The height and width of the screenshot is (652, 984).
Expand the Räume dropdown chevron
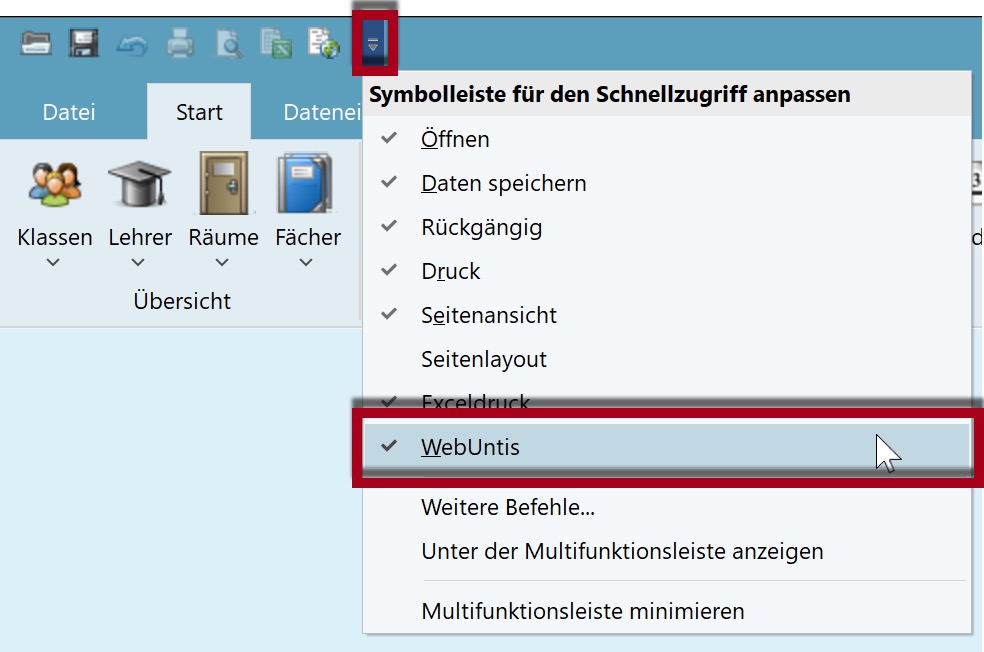(222, 262)
